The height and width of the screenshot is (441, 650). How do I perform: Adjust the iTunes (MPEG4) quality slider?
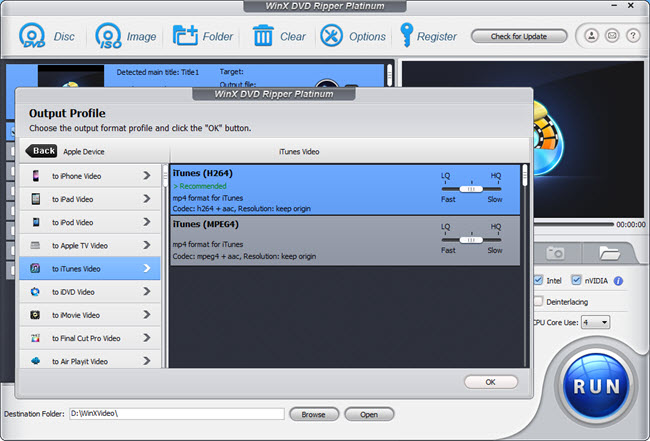pos(471,240)
